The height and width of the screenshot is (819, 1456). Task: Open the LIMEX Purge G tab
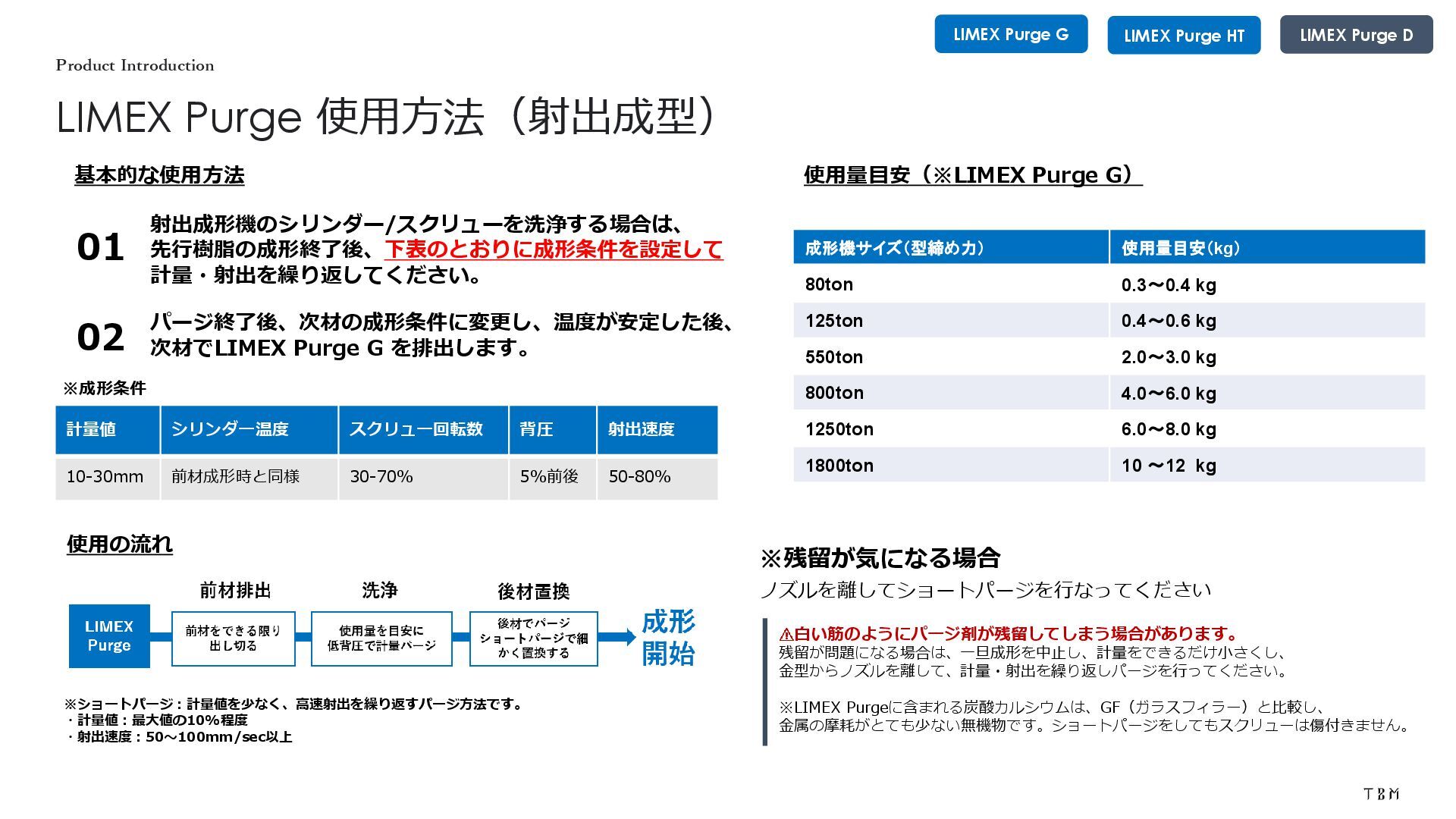pos(1011,34)
